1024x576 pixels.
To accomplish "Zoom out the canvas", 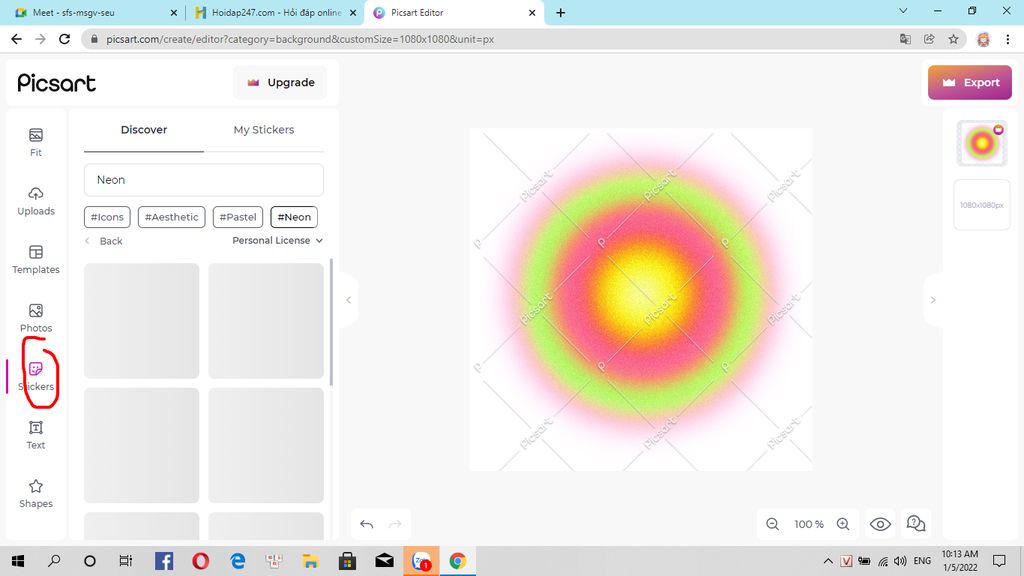I will pyautogui.click(x=773, y=524).
